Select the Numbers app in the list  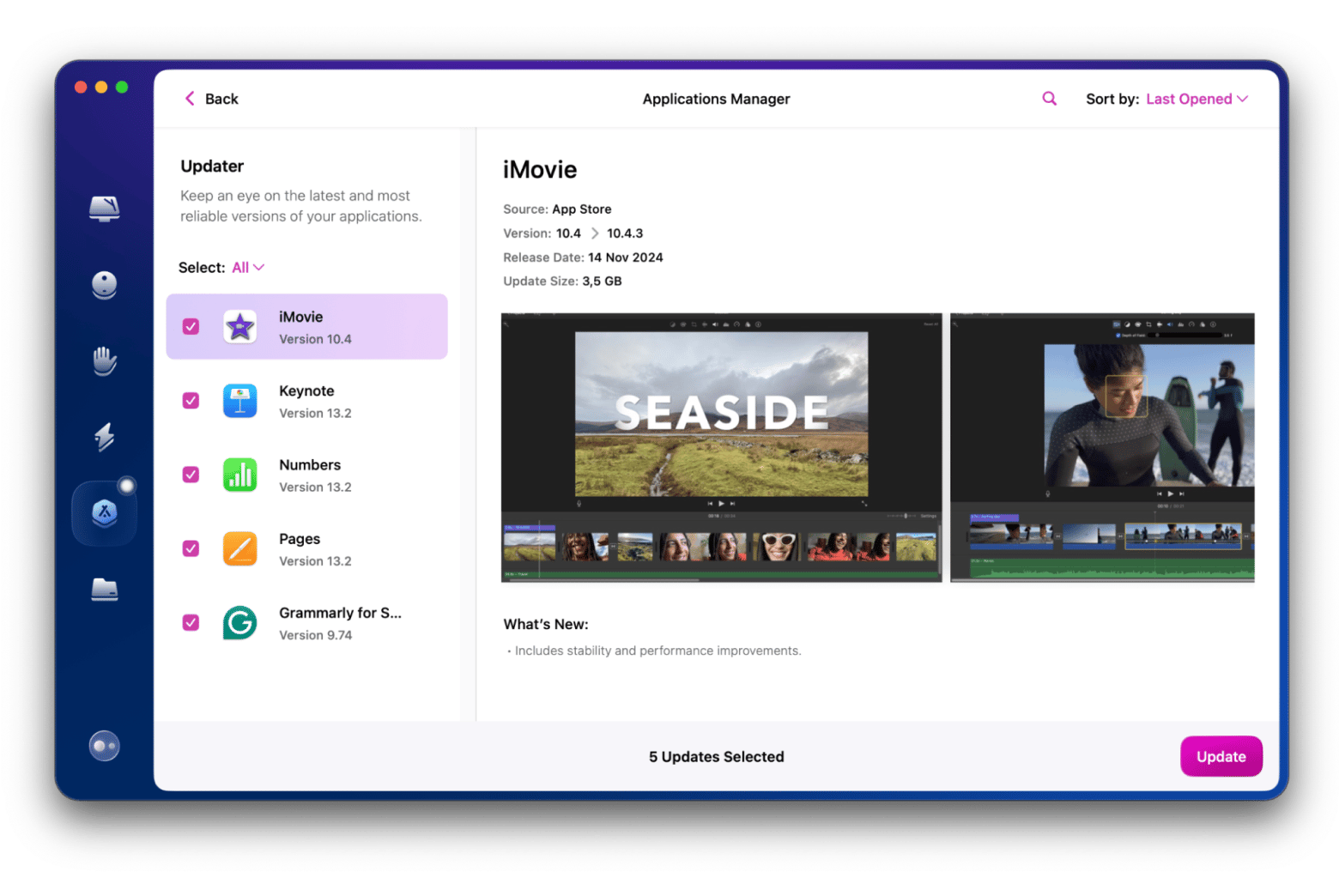coord(310,475)
